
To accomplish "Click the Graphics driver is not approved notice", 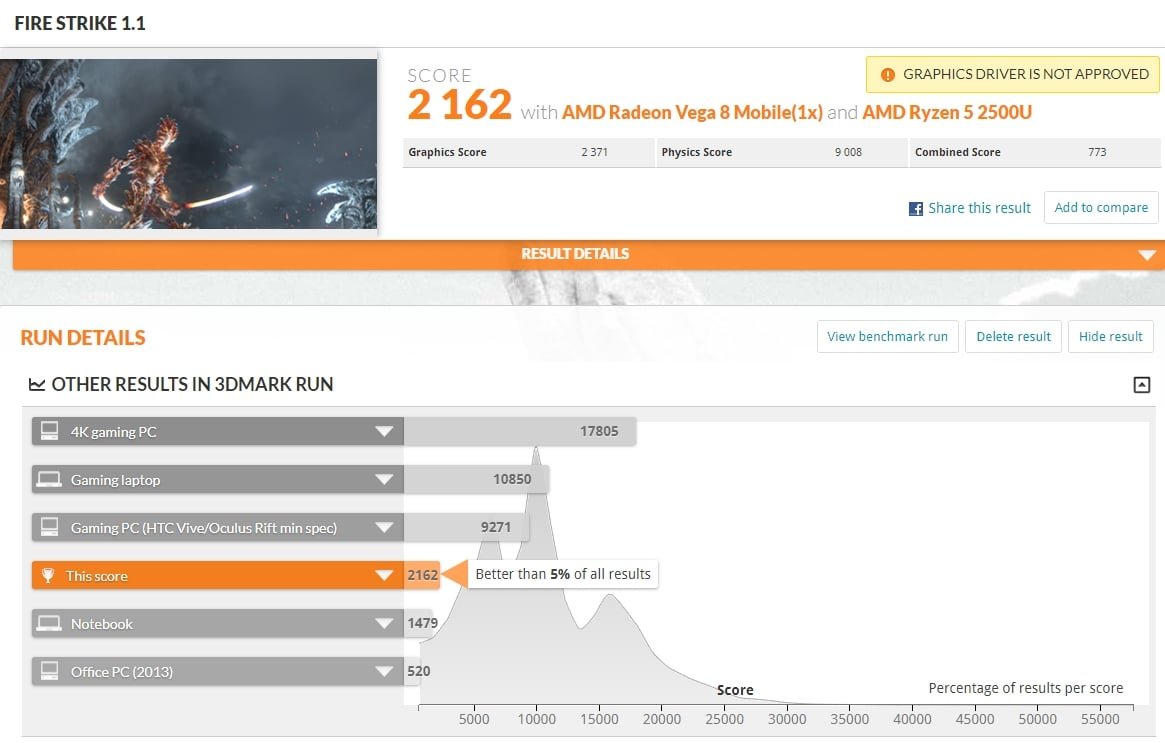I will tap(1013, 74).
